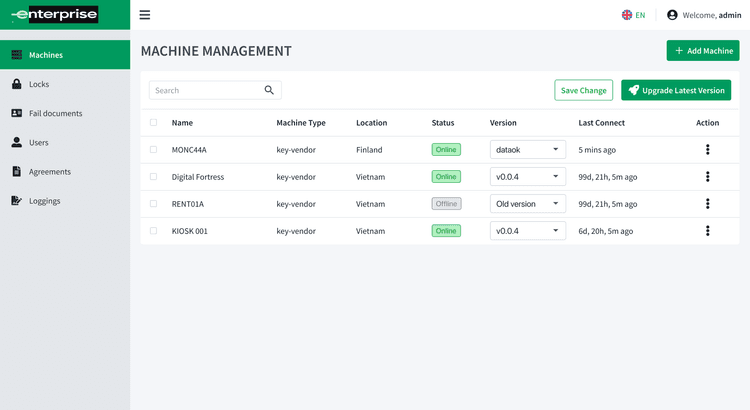Click the KIOSK 001 machine name

coord(189,231)
